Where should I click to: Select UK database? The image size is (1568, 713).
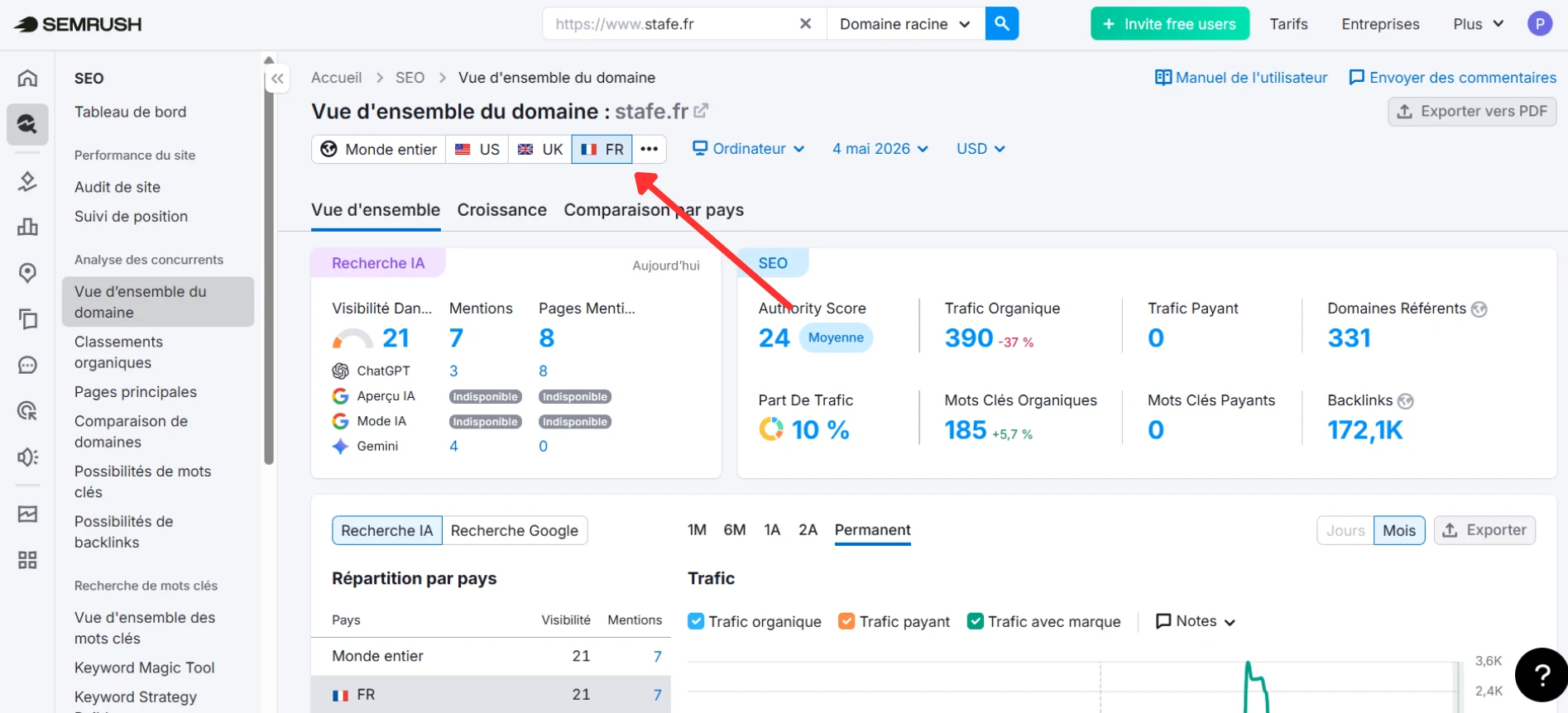click(540, 149)
